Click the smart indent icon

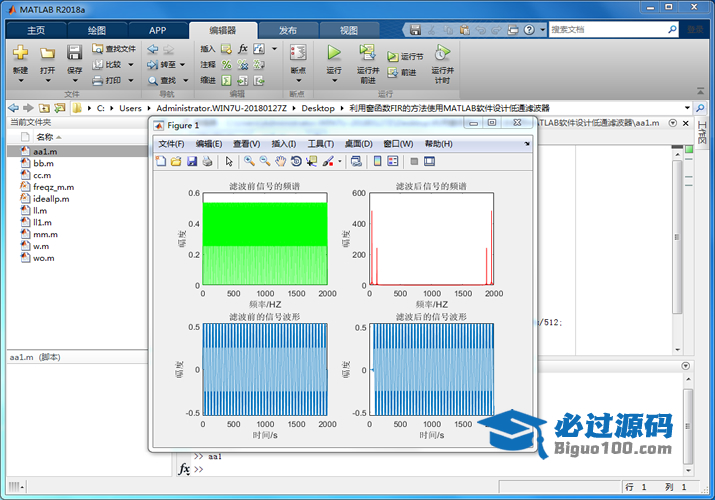click(x=227, y=81)
